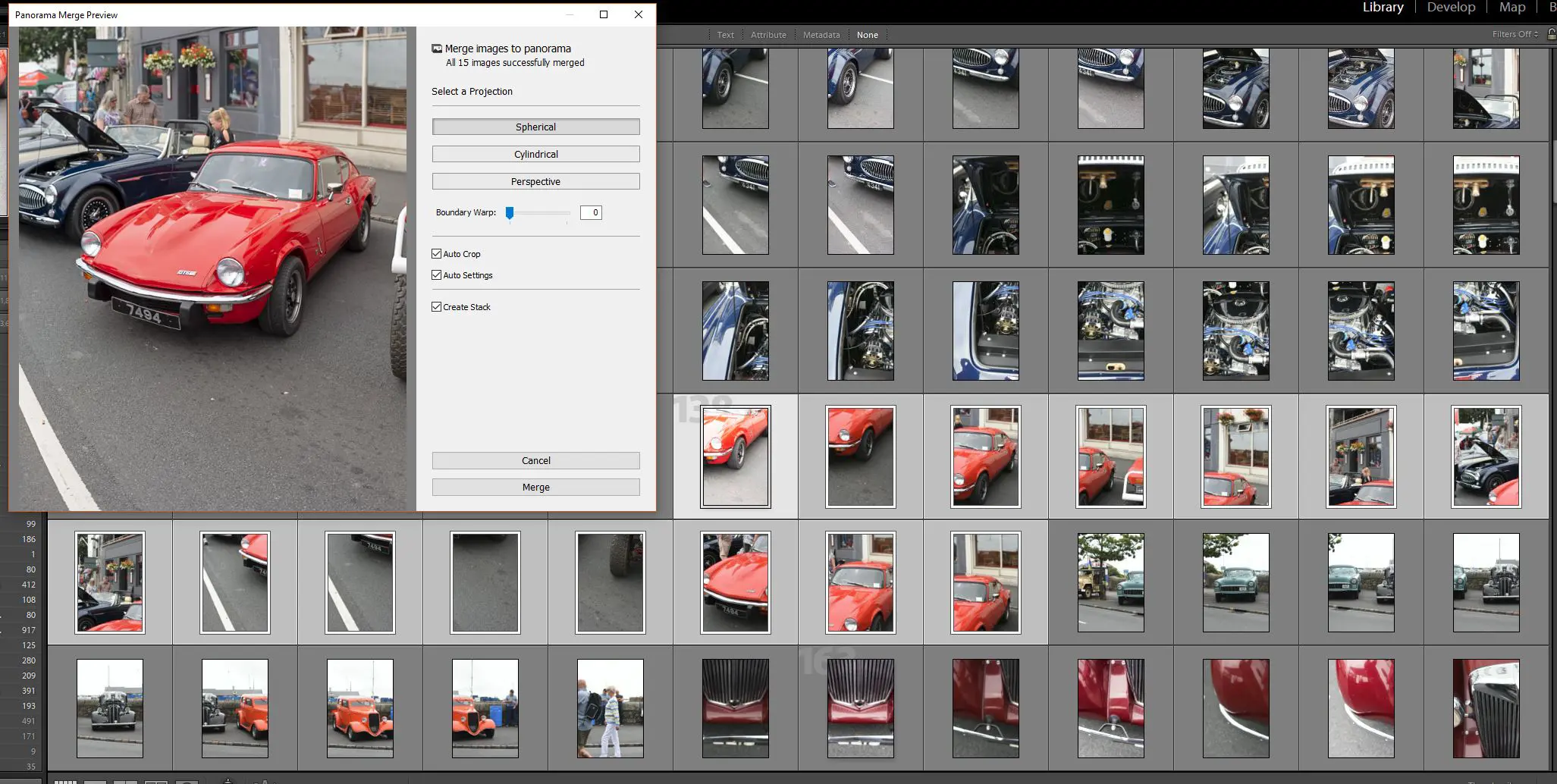This screenshot has height=784, width=1557.
Task: Select the Text filter in the filter bar
Action: [x=725, y=35]
